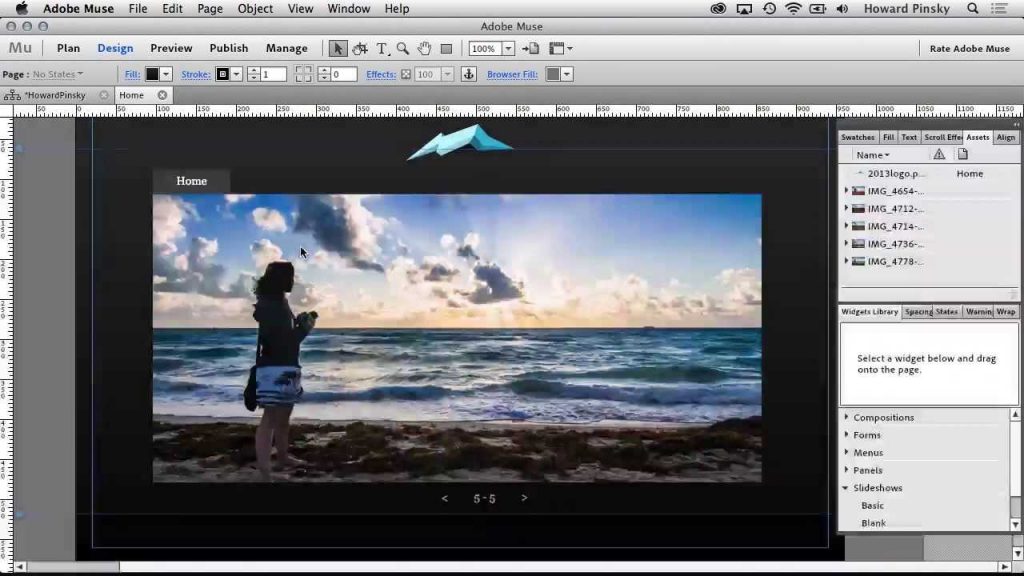Select the Crop tool
This screenshot has width=1024, height=576.
(x=360, y=48)
